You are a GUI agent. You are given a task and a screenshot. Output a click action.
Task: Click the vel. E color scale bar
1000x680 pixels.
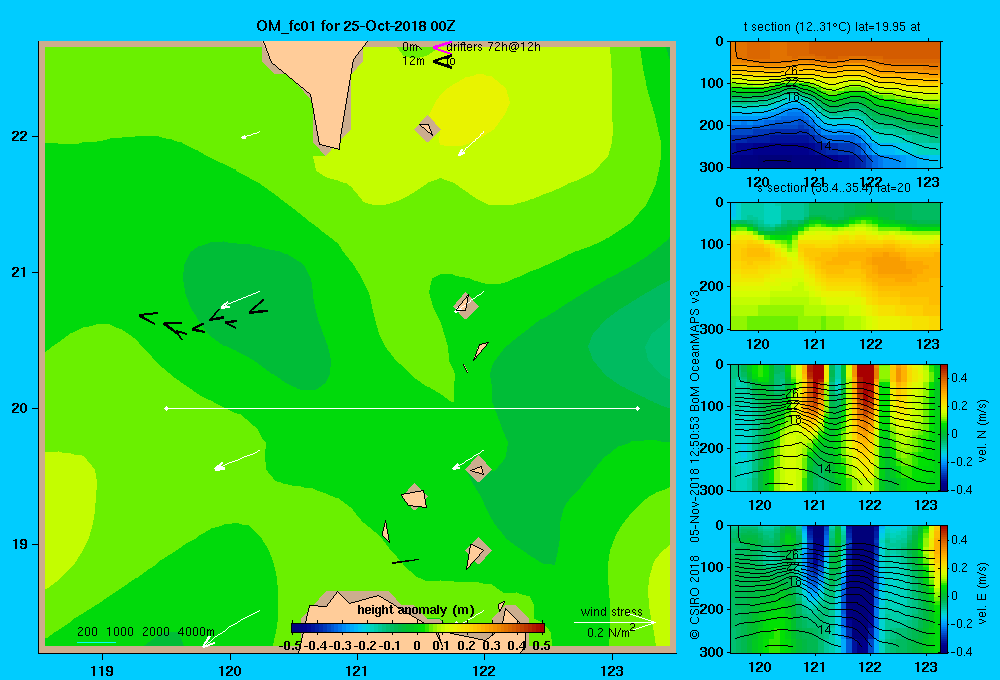tap(944, 589)
